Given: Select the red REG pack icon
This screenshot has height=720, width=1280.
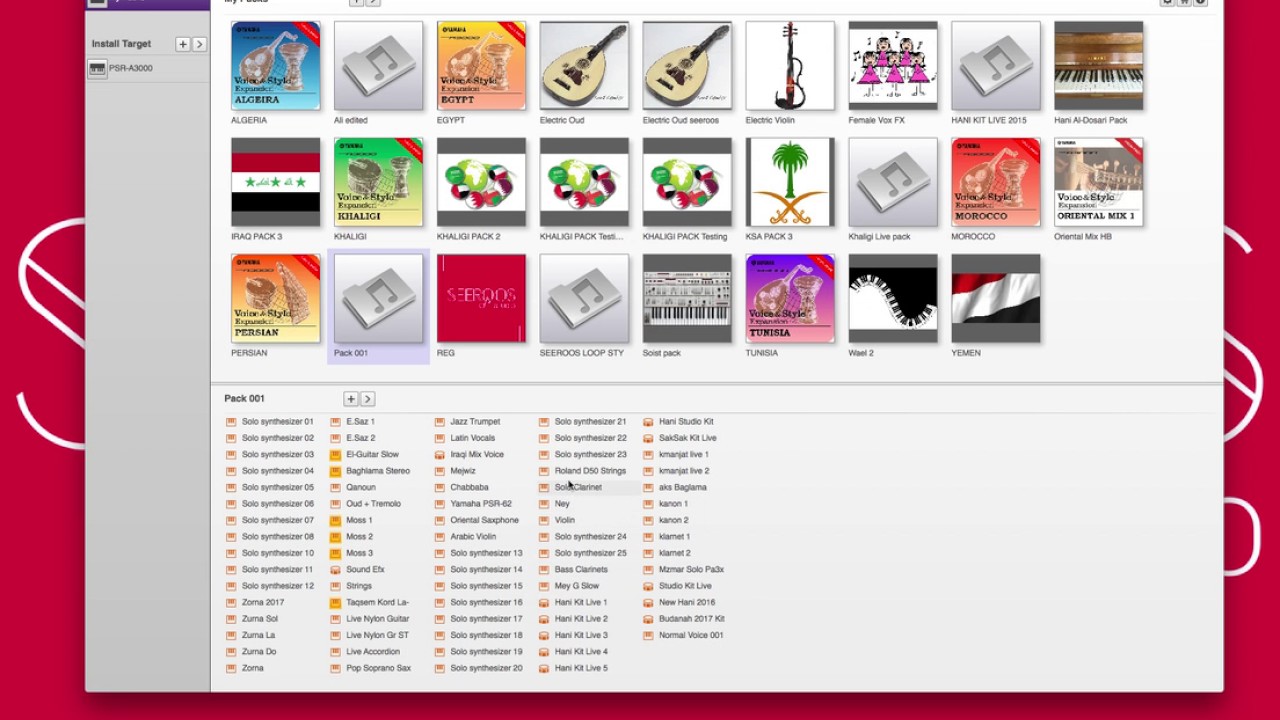Looking at the screenshot, I should [481, 298].
